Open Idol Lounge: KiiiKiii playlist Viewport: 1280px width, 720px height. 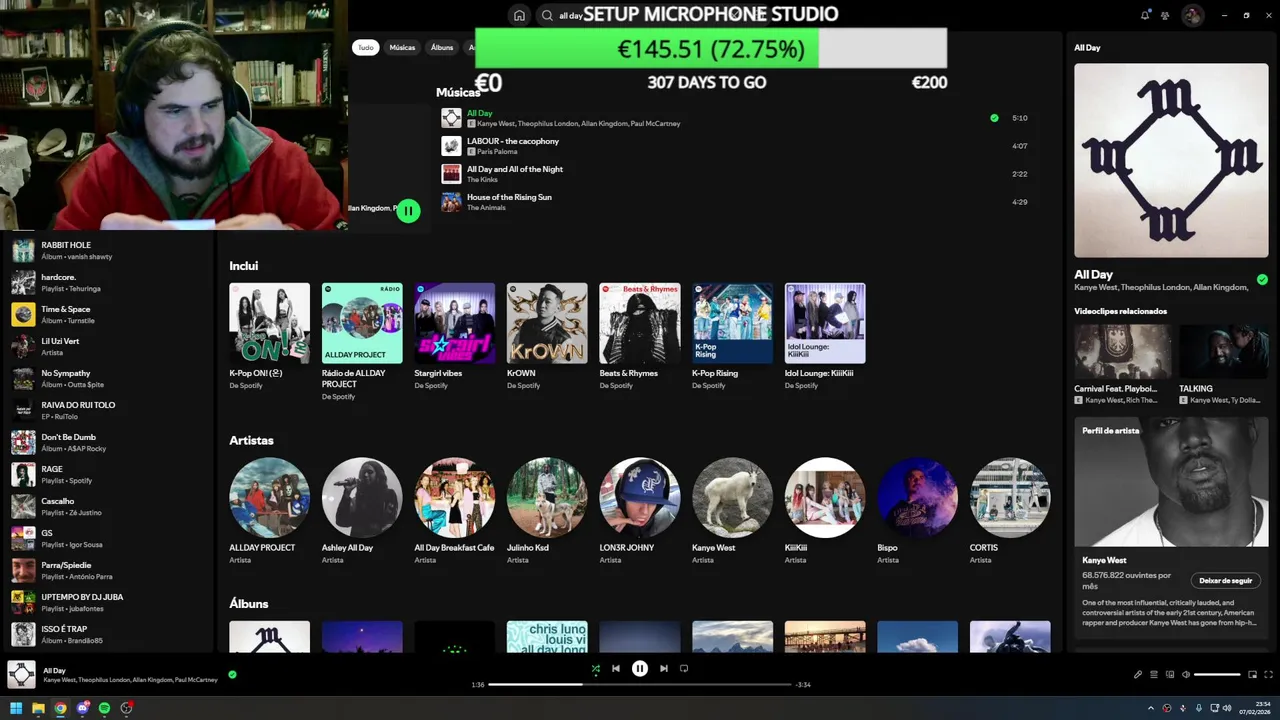click(825, 323)
